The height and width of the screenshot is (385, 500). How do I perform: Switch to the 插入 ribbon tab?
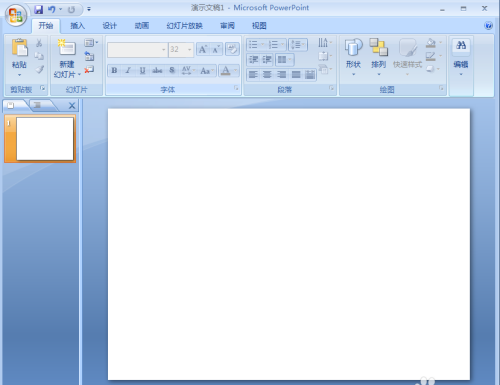point(78,26)
